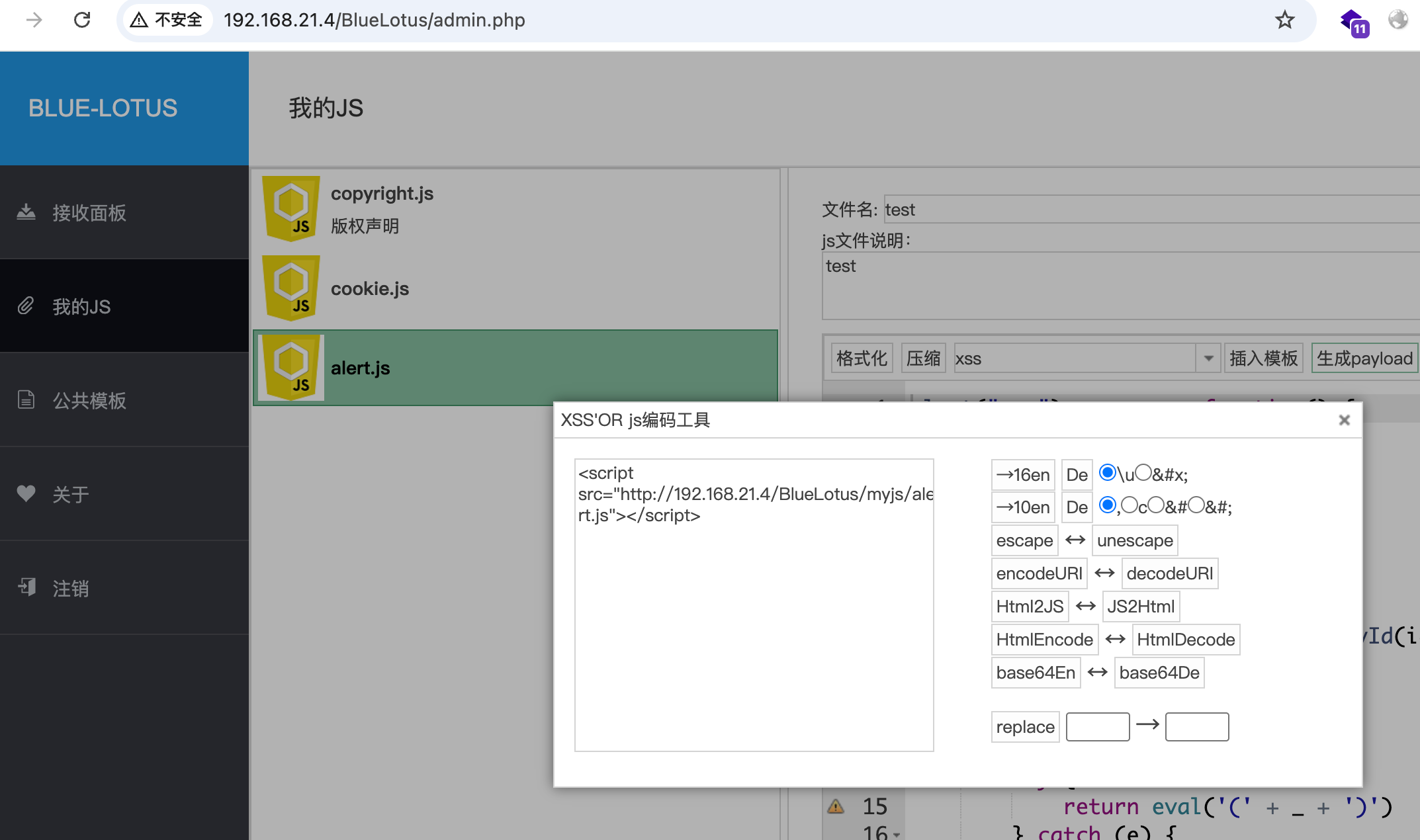Click the JS file icon for copyright.js
The height and width of the screenshot is (840, 1420).
point(291,208)
